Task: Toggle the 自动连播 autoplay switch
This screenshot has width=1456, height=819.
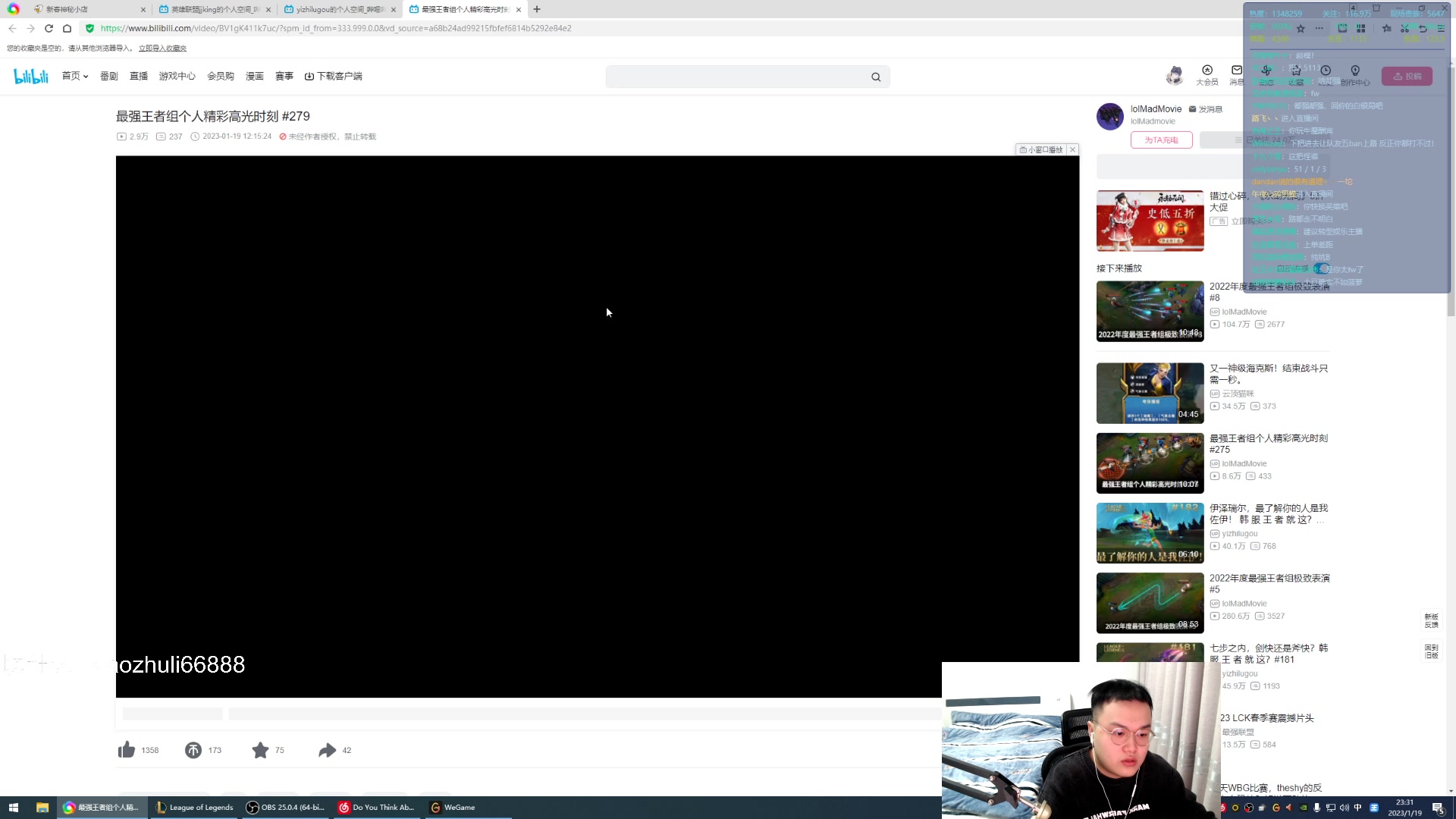Action: coord(1322,268)
